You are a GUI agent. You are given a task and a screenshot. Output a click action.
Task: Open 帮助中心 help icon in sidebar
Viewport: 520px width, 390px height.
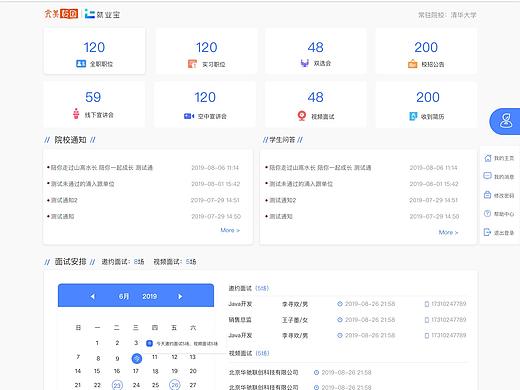(x=487, y=214)
